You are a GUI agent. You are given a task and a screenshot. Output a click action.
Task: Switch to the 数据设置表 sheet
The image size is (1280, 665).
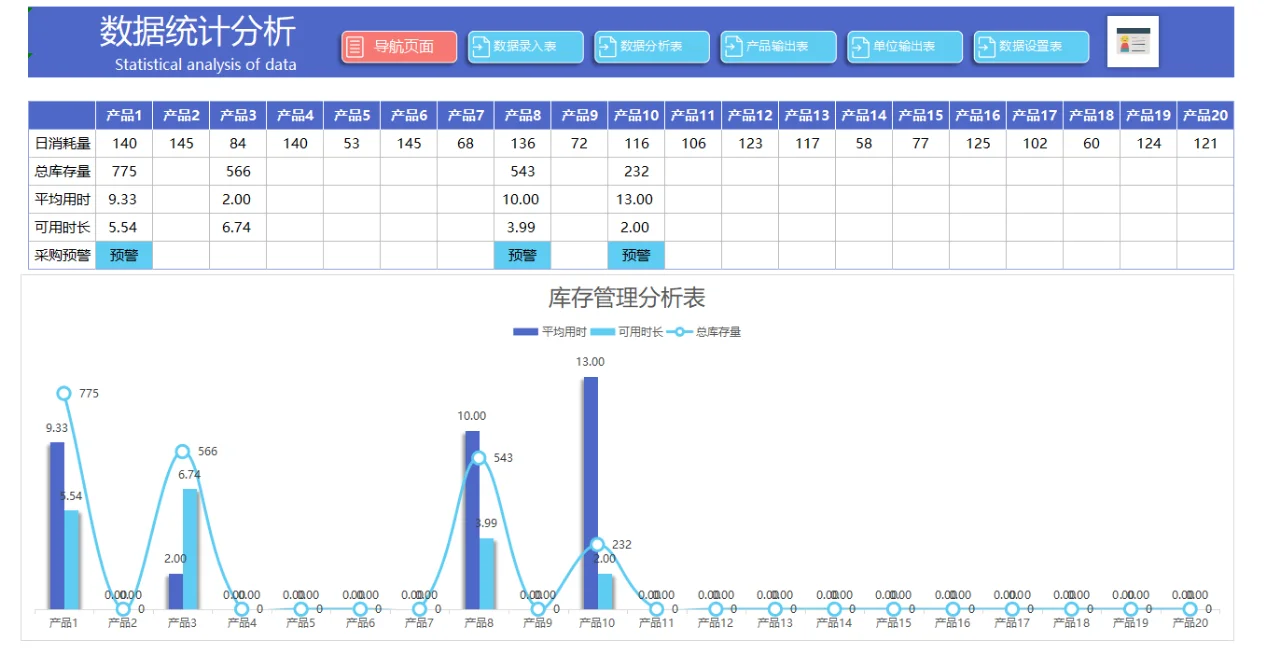[1030, 46]
